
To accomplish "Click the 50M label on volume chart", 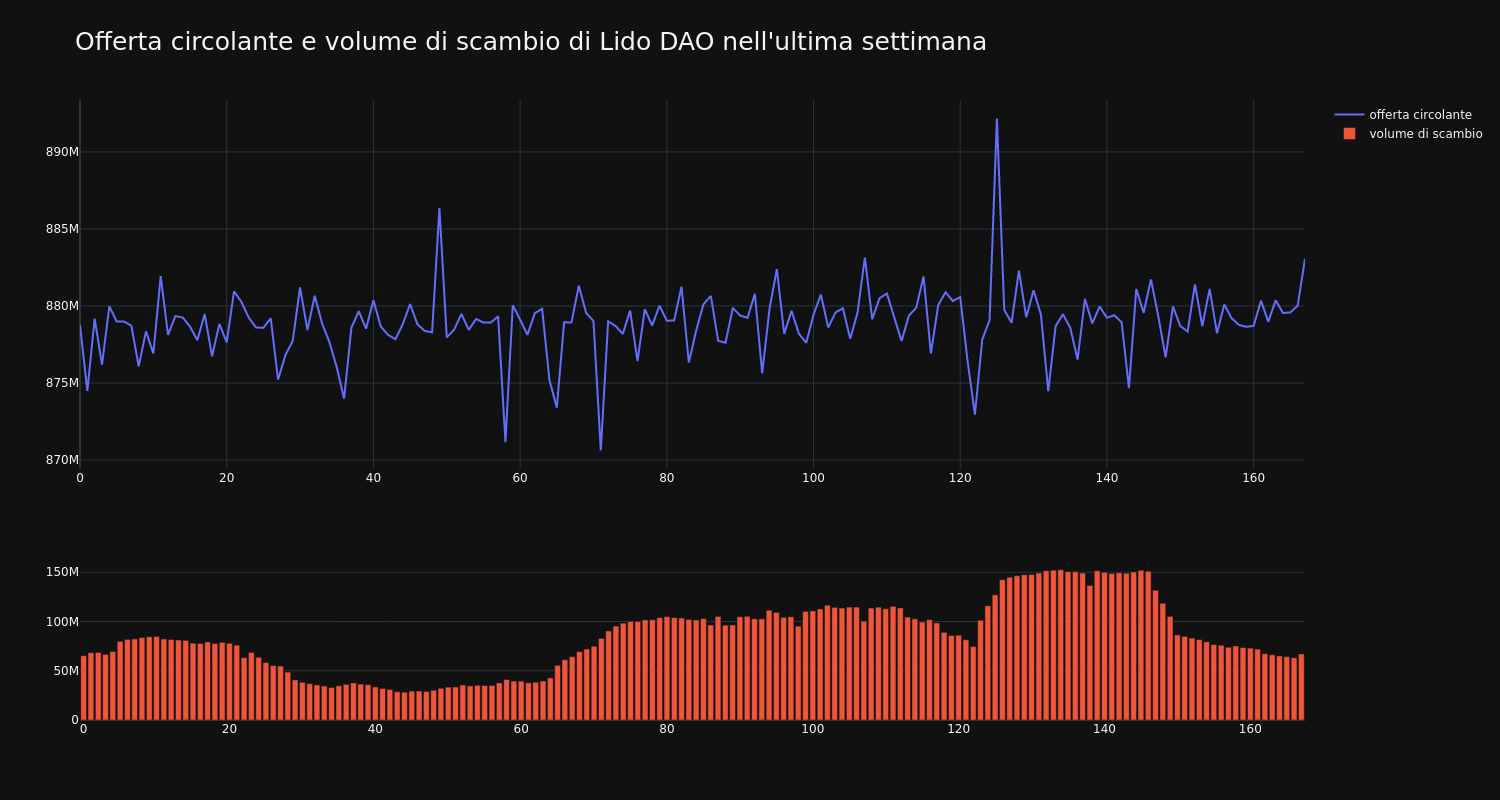I will (x=66, y=671).
